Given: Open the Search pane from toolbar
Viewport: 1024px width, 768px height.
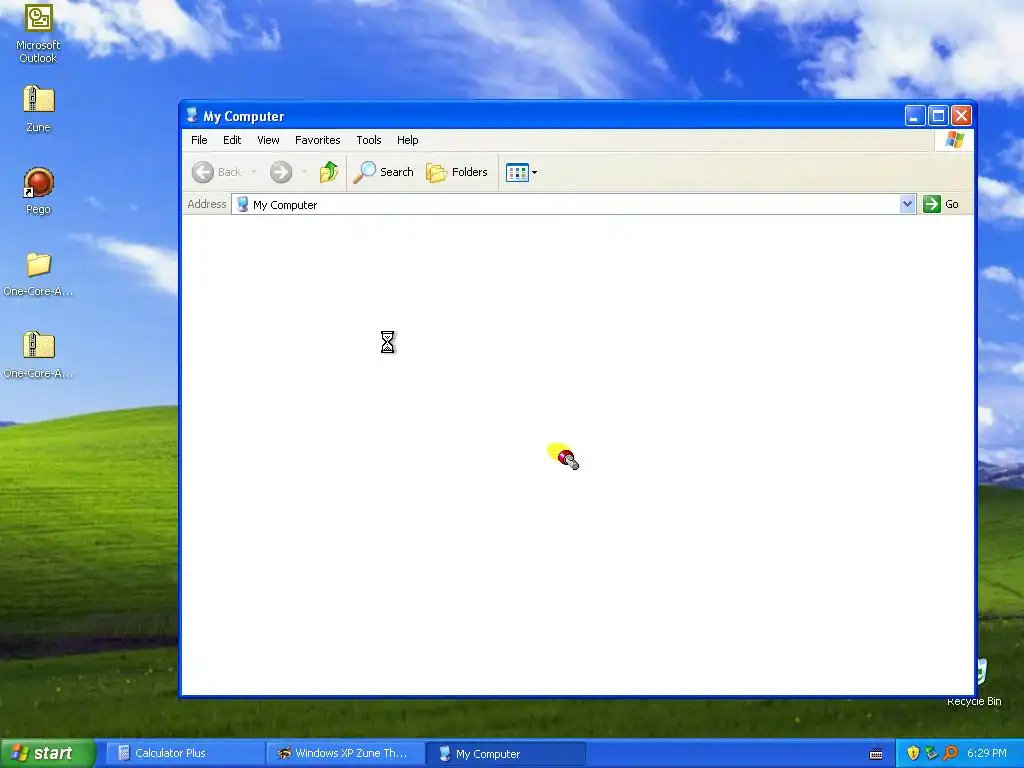Looking at the screenshot, I should click(x=383, y=172).
